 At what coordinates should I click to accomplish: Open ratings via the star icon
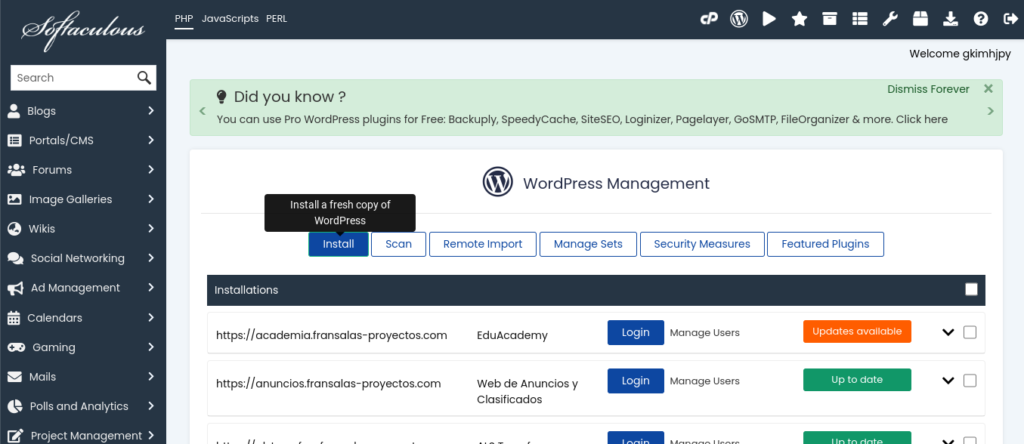tap(799, 19)
